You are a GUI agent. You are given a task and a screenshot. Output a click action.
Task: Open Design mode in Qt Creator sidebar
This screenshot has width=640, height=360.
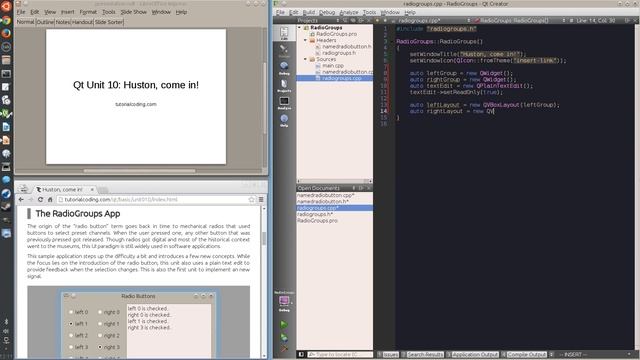click(x=284, y=51)
